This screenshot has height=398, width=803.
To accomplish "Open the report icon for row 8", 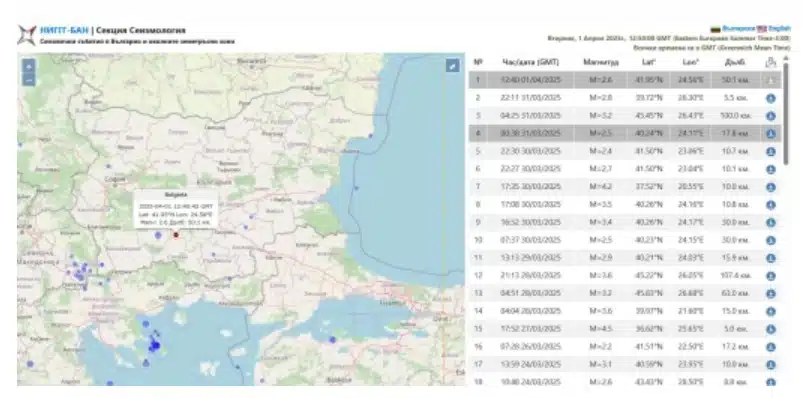I will [x=770, y=205].
